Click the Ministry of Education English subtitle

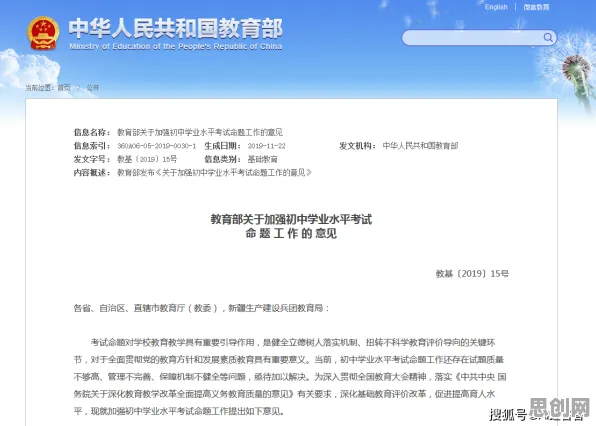[176, 46]
